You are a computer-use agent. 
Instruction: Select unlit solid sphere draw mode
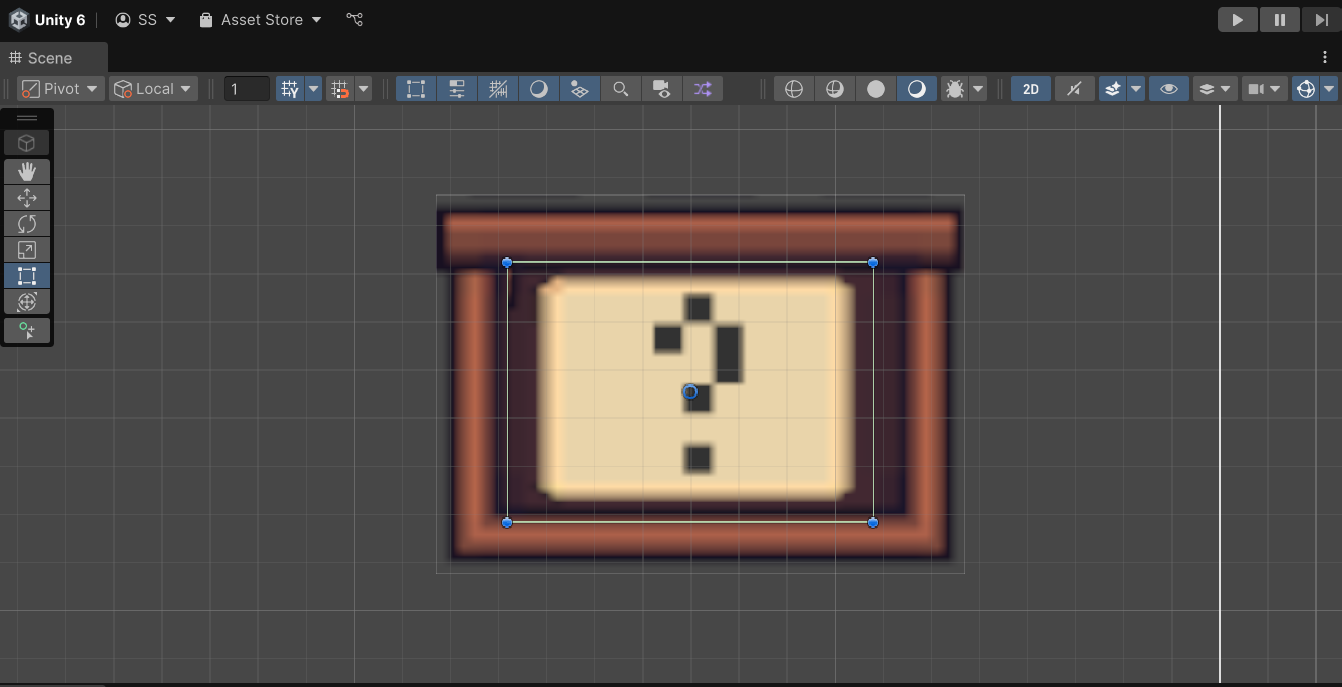[x=876, y=89]
